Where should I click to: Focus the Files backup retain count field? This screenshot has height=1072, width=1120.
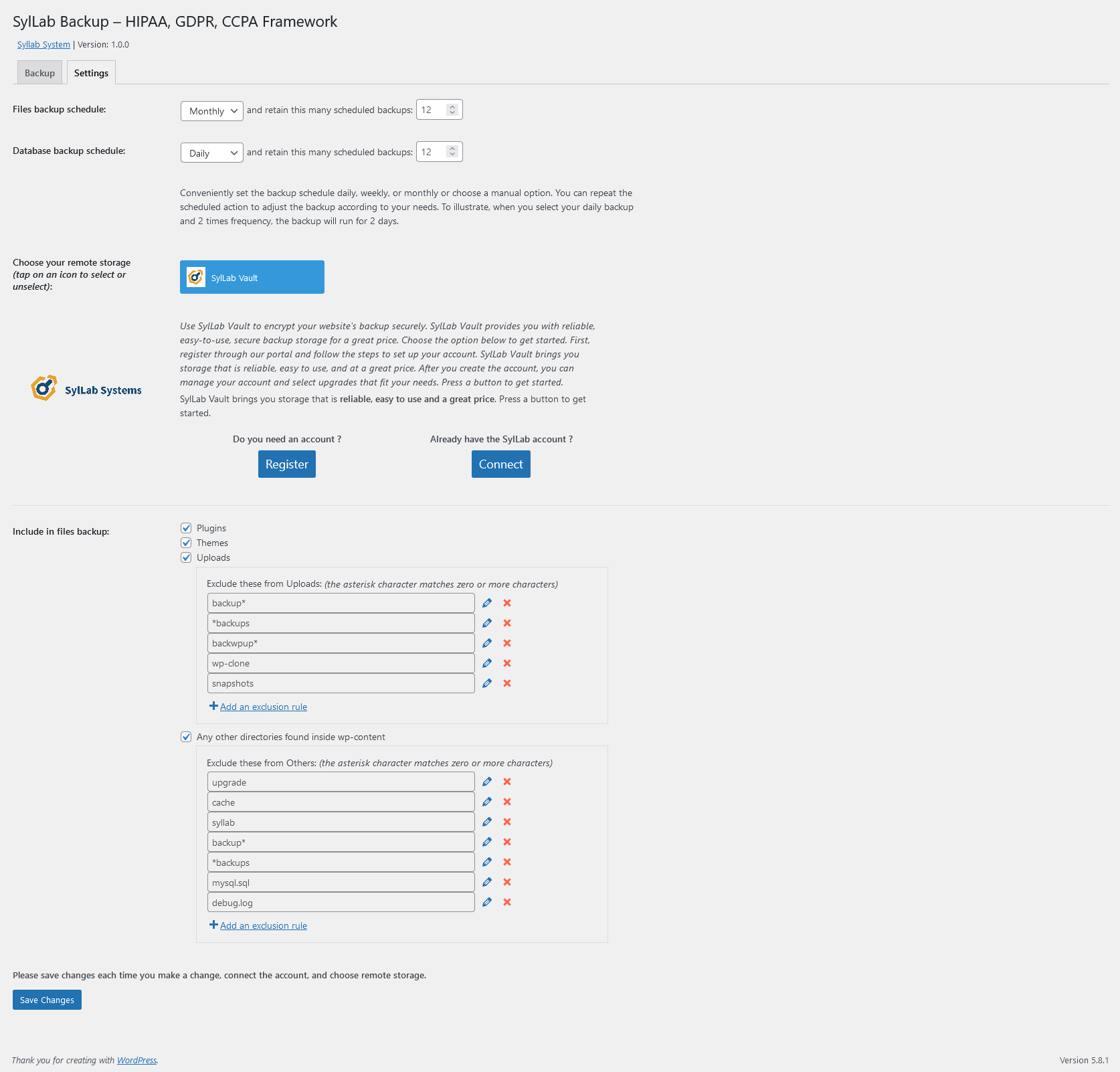[x=440, y=110]
